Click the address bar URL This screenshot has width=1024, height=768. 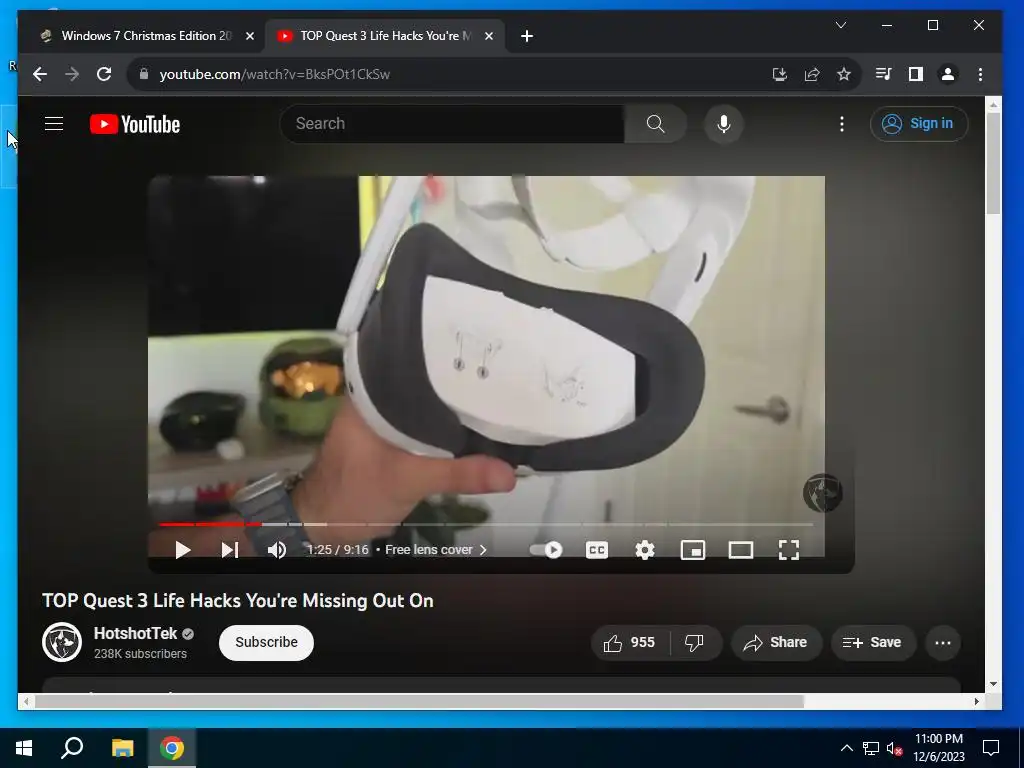point(275,74)
